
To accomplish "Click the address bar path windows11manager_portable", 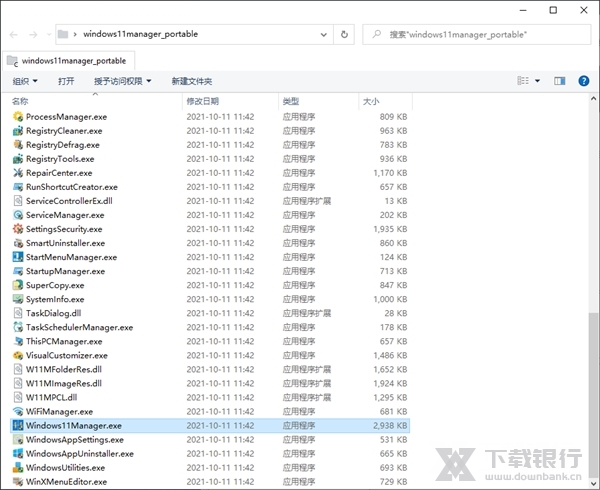I will (x=140, y=34).
